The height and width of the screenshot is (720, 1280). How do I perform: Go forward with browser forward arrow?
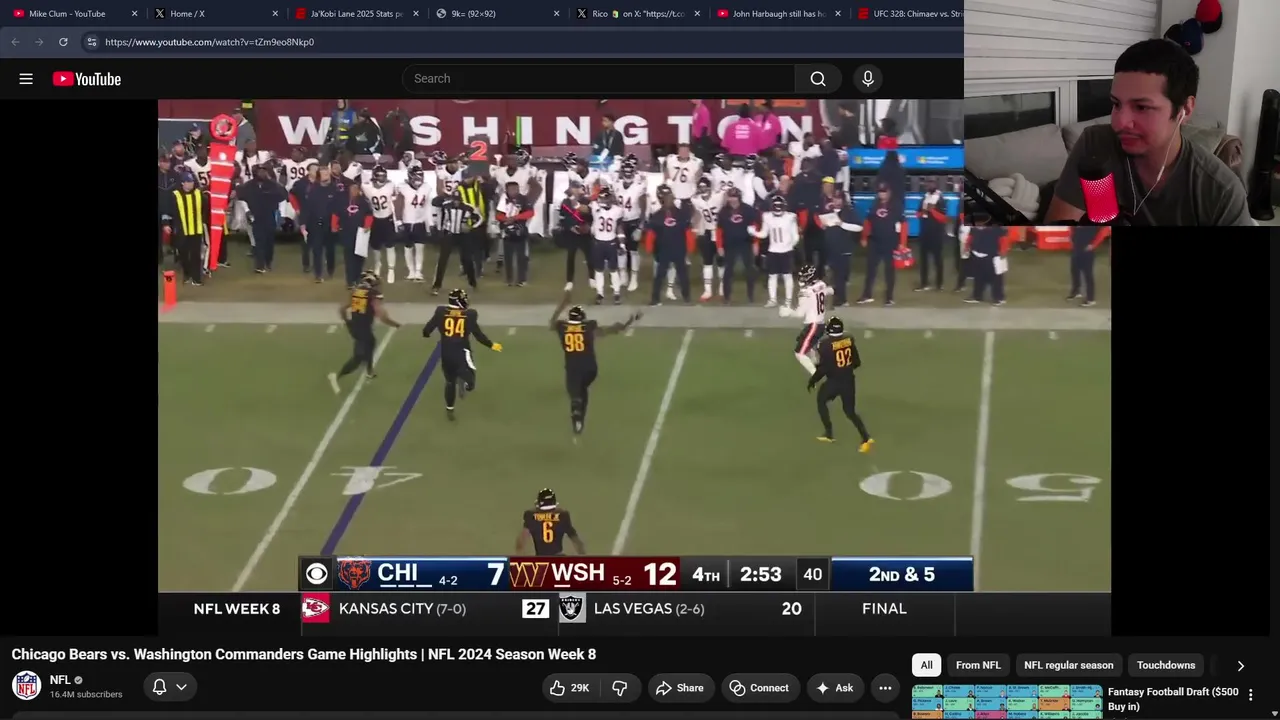click(39, 42)
